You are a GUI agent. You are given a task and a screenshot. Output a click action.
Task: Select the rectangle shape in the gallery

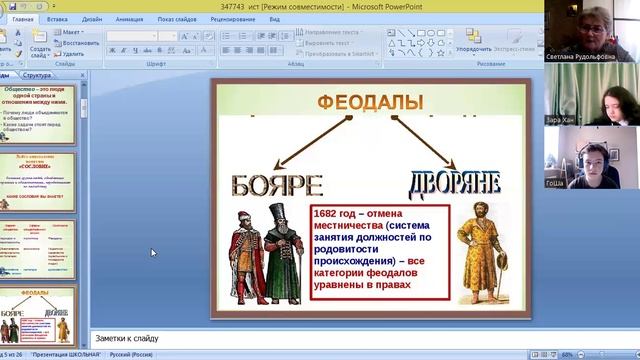pos(421,33)
